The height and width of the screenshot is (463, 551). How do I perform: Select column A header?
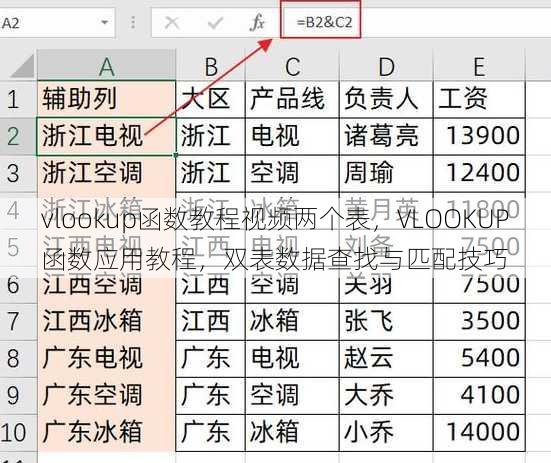[106, 66]
